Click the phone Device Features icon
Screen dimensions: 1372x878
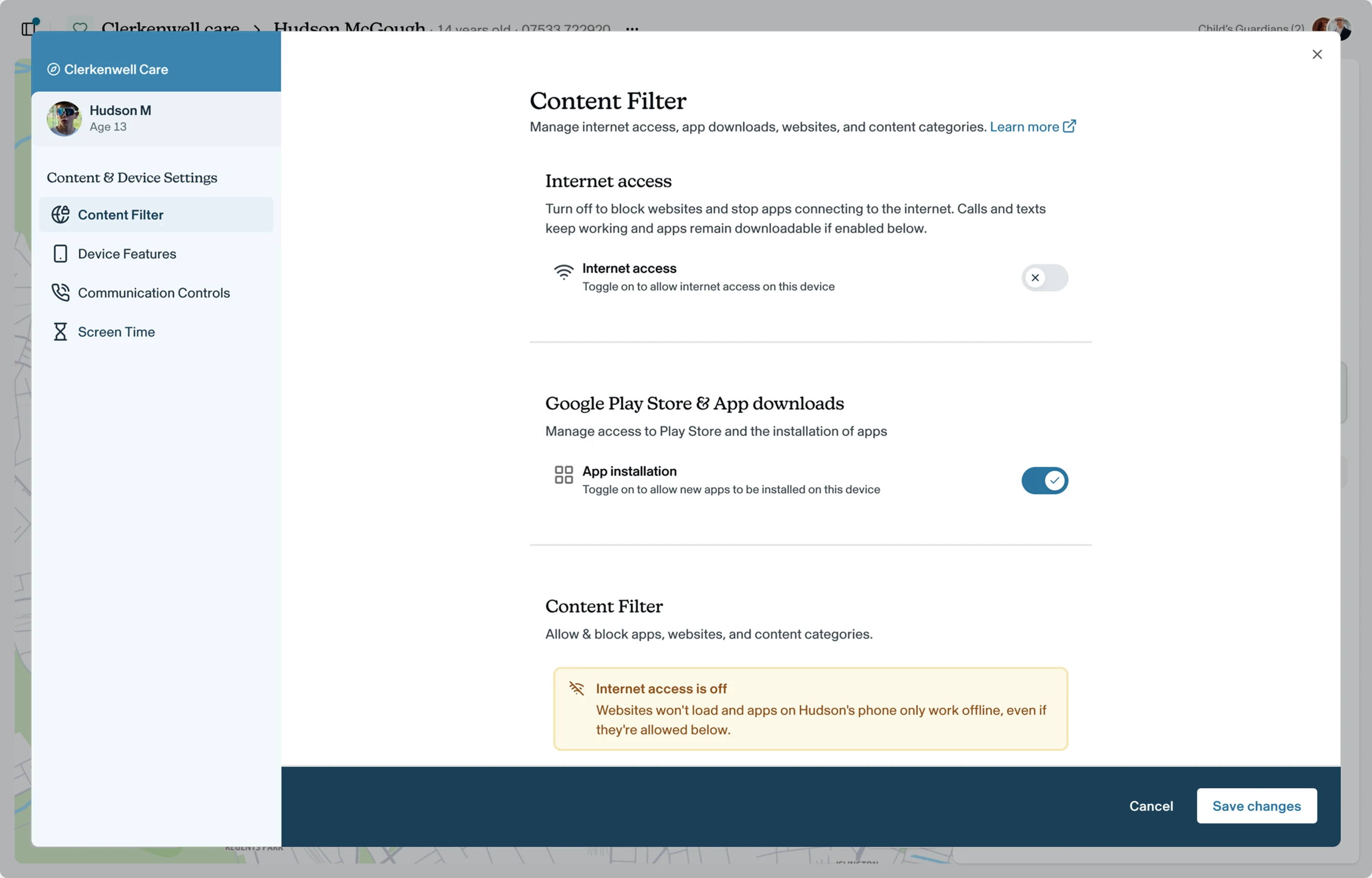61,254
